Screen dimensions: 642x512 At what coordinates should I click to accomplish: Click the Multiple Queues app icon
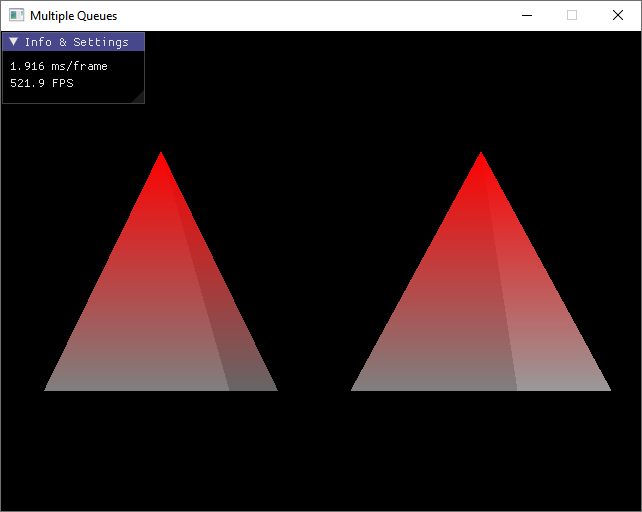(x=16, y=16)
